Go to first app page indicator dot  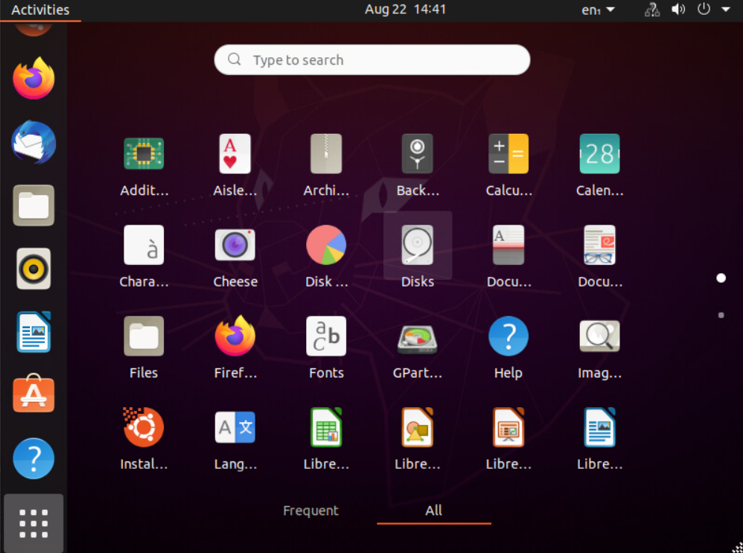pos(721,278)
